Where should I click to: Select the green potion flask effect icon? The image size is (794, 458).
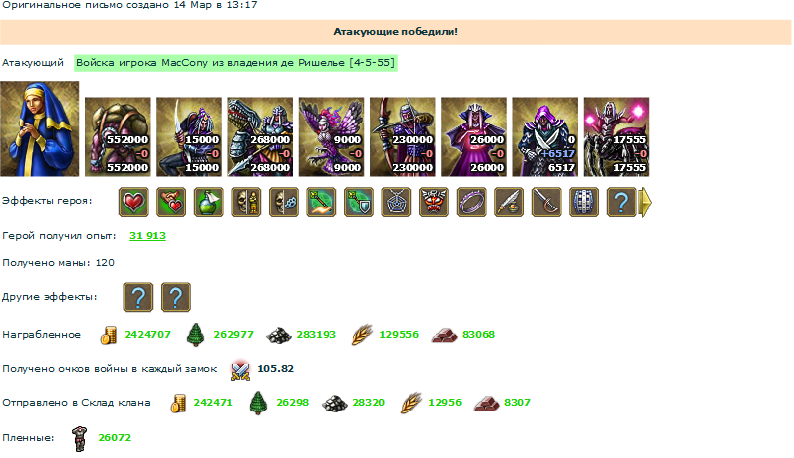pos(209,202)
